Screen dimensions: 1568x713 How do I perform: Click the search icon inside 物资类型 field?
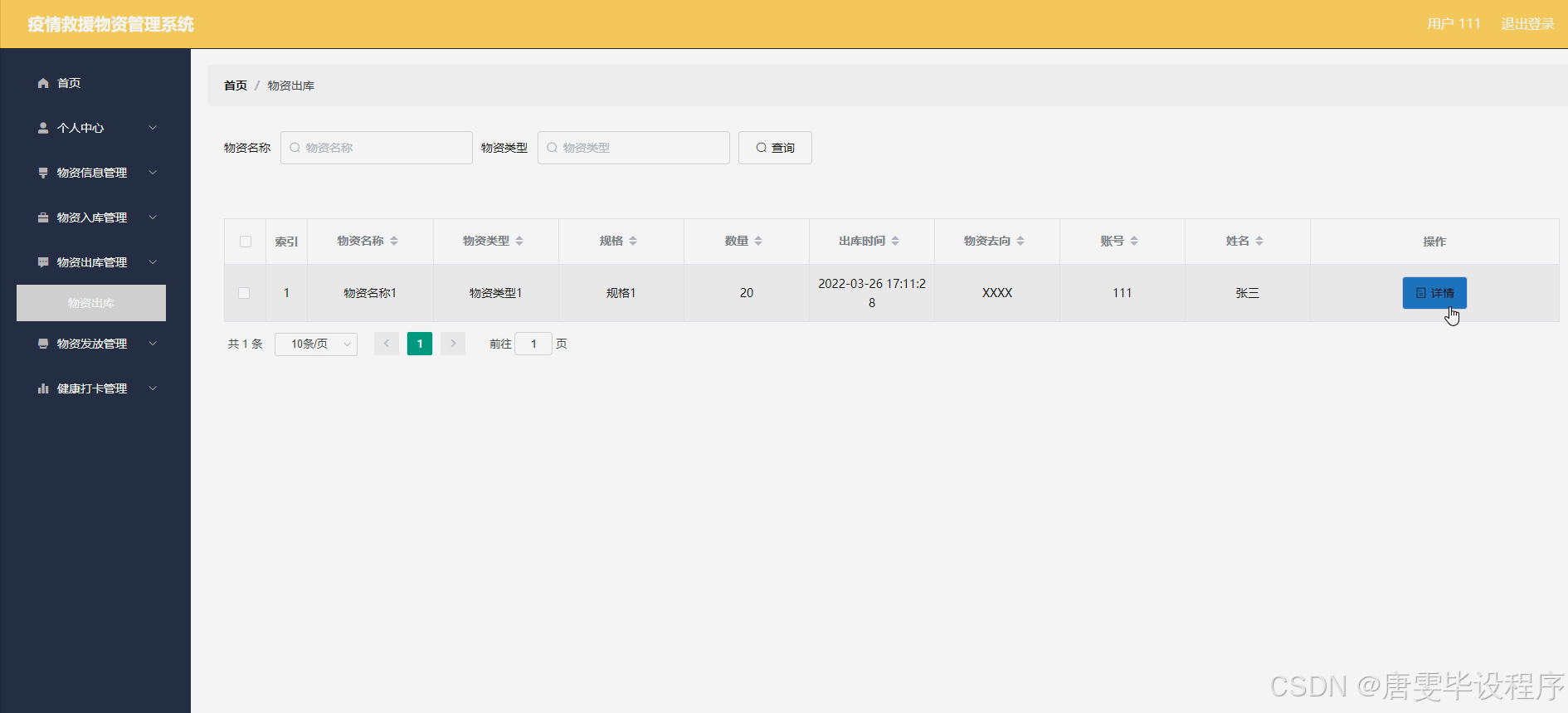coord(552,148)
